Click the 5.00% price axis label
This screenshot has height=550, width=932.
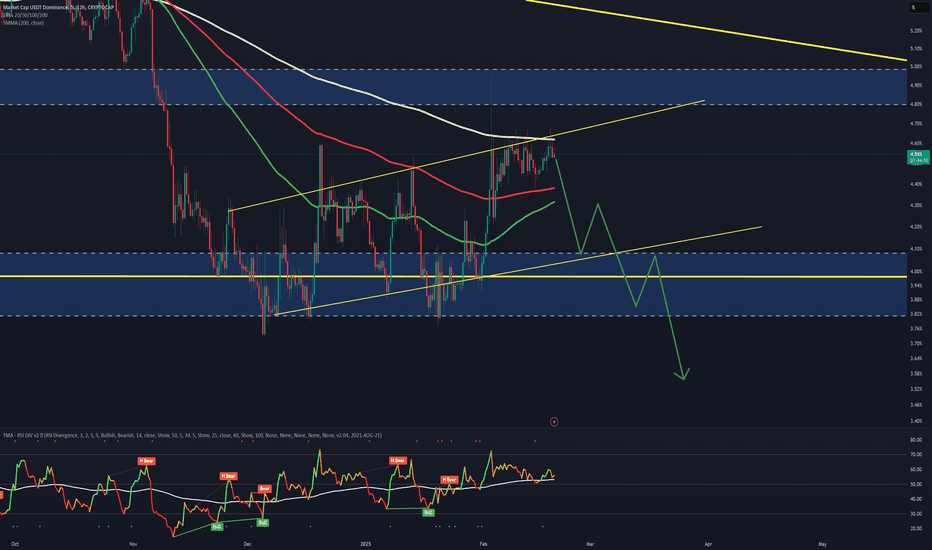tap(916, 67)
